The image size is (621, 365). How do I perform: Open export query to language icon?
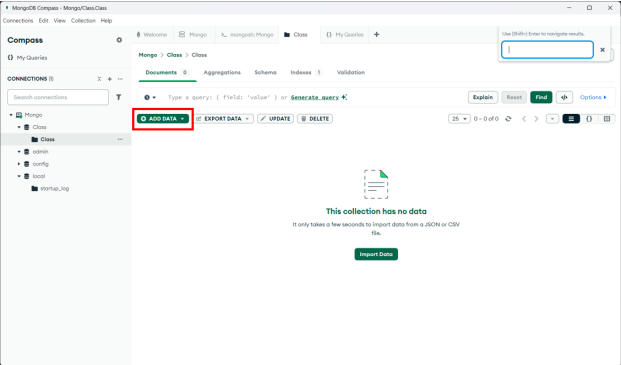(564, 97)
